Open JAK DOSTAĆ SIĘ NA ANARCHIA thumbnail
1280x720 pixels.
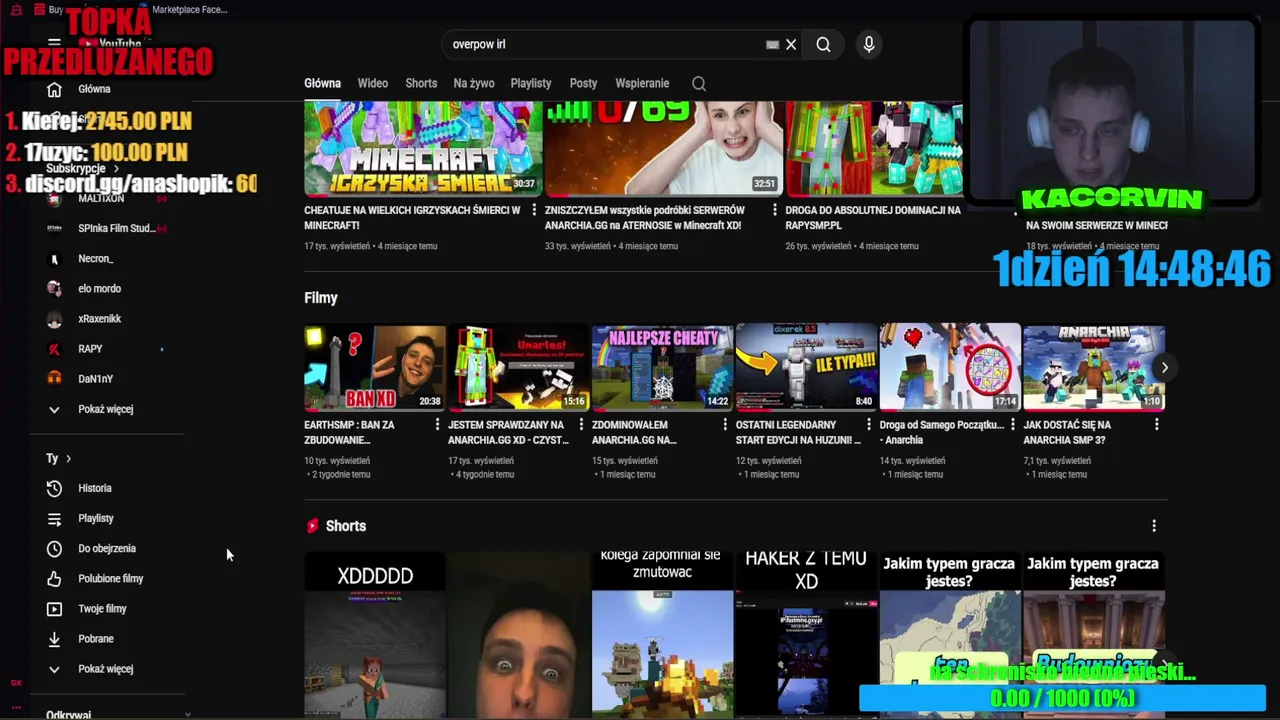click(1094, 367)
